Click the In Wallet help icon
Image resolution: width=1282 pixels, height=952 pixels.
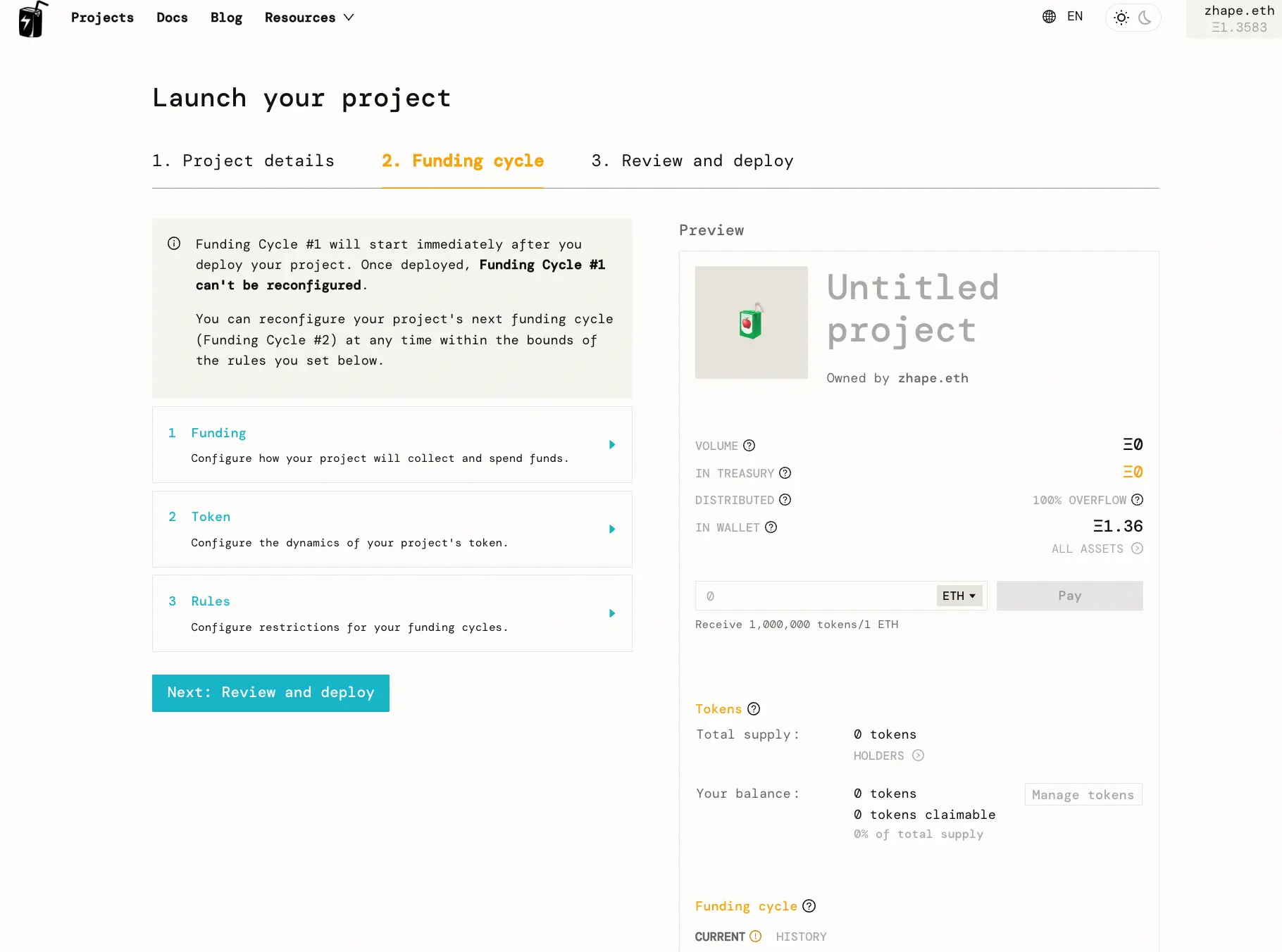(x=771, y=527)
